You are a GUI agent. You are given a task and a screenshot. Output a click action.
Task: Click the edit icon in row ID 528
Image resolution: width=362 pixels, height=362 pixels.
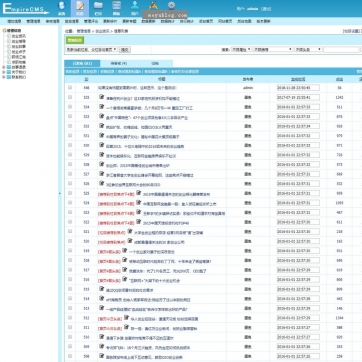(x=102, y=164)
